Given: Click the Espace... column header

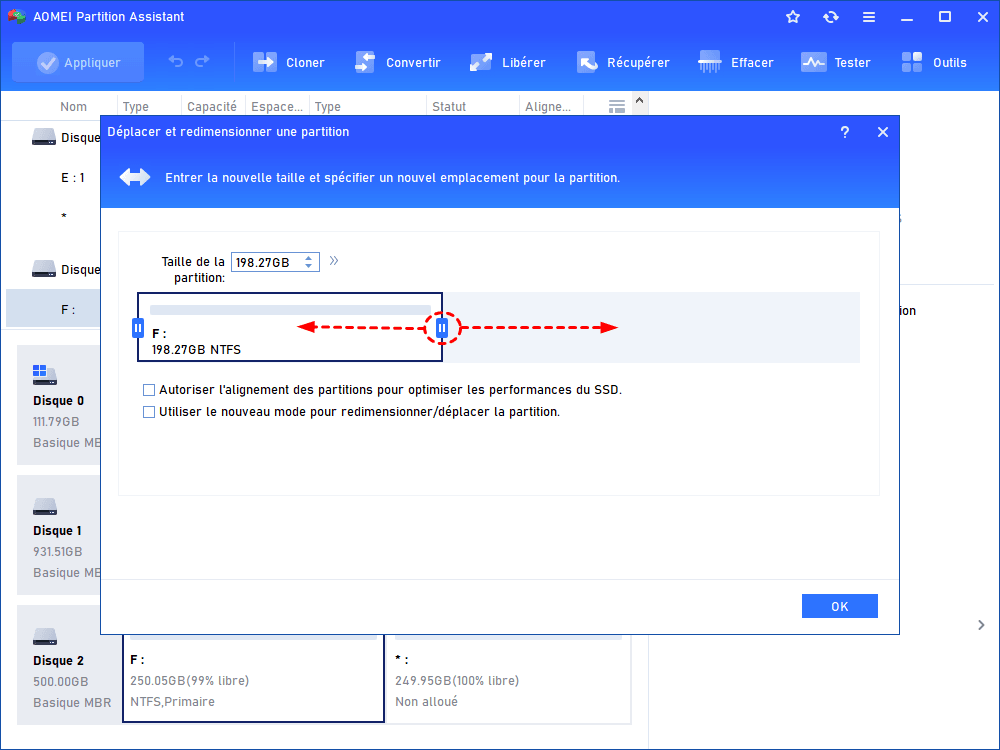Looking at the screenshot, I should [x=277, y=107].
